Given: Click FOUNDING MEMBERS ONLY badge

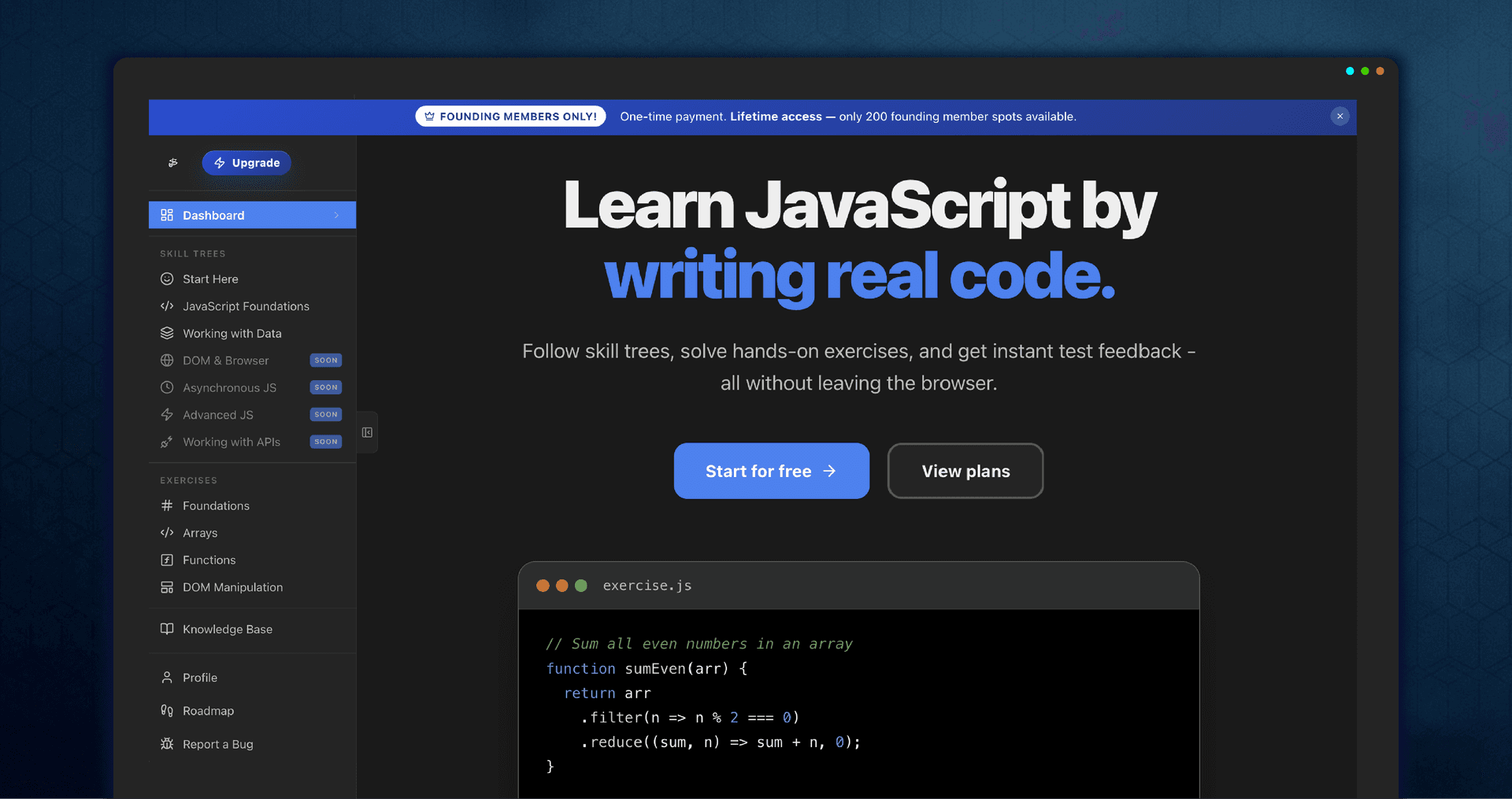Looking at the screenshot, I should point(510,117).
